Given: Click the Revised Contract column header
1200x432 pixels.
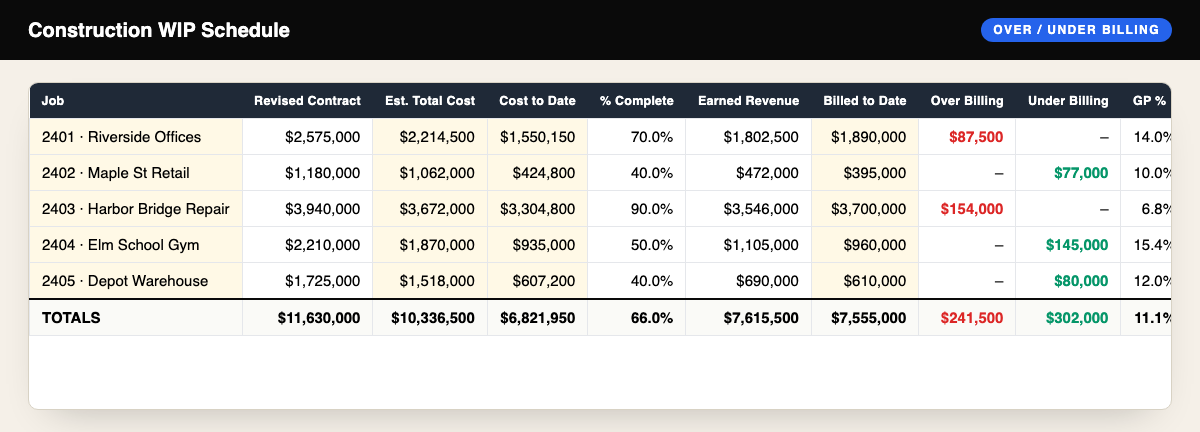Looking at the screenshot, I should pos(307,101).
